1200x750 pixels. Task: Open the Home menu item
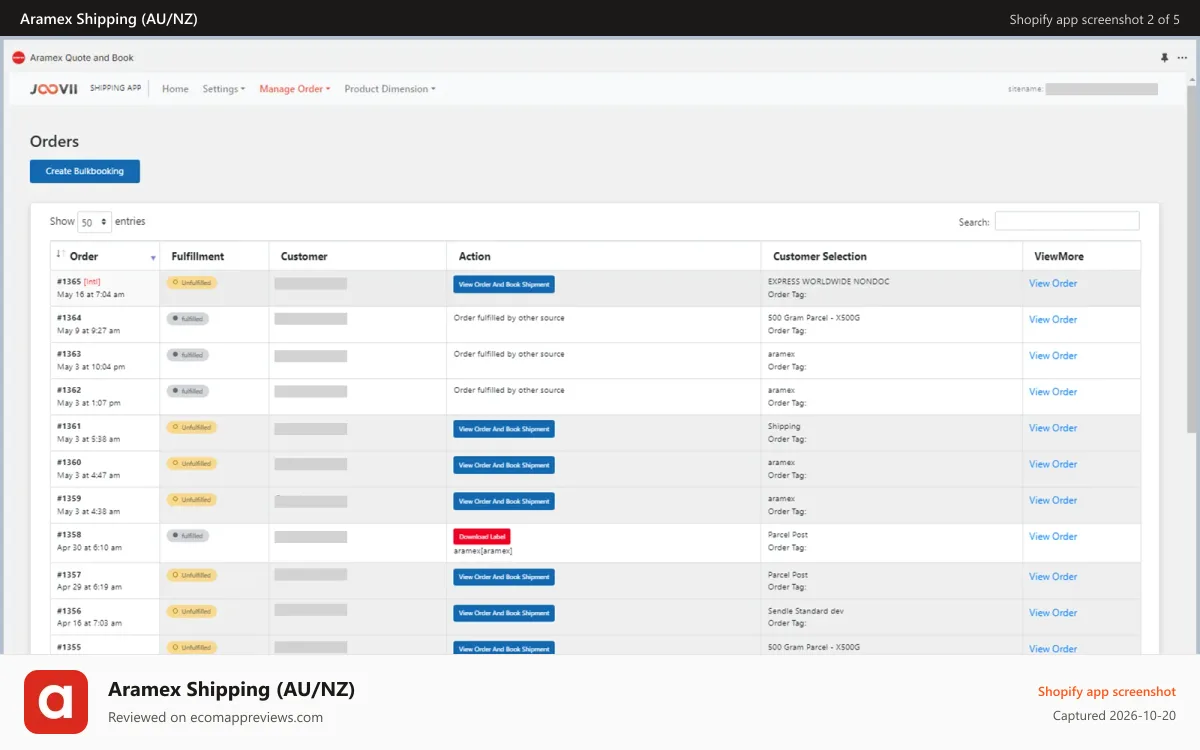[x=175, y=89]
